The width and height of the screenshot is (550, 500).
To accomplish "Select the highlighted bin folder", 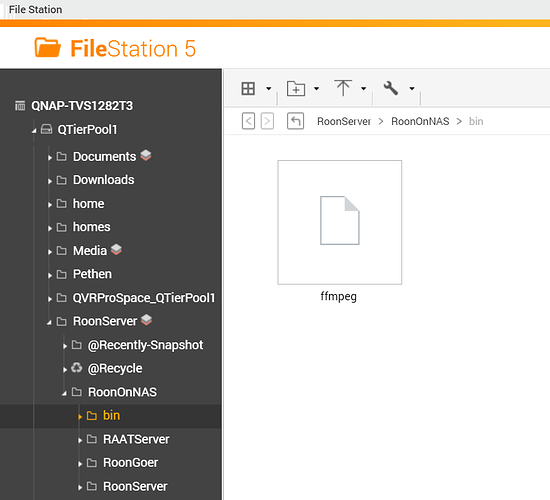I will (x=111, y=415).
